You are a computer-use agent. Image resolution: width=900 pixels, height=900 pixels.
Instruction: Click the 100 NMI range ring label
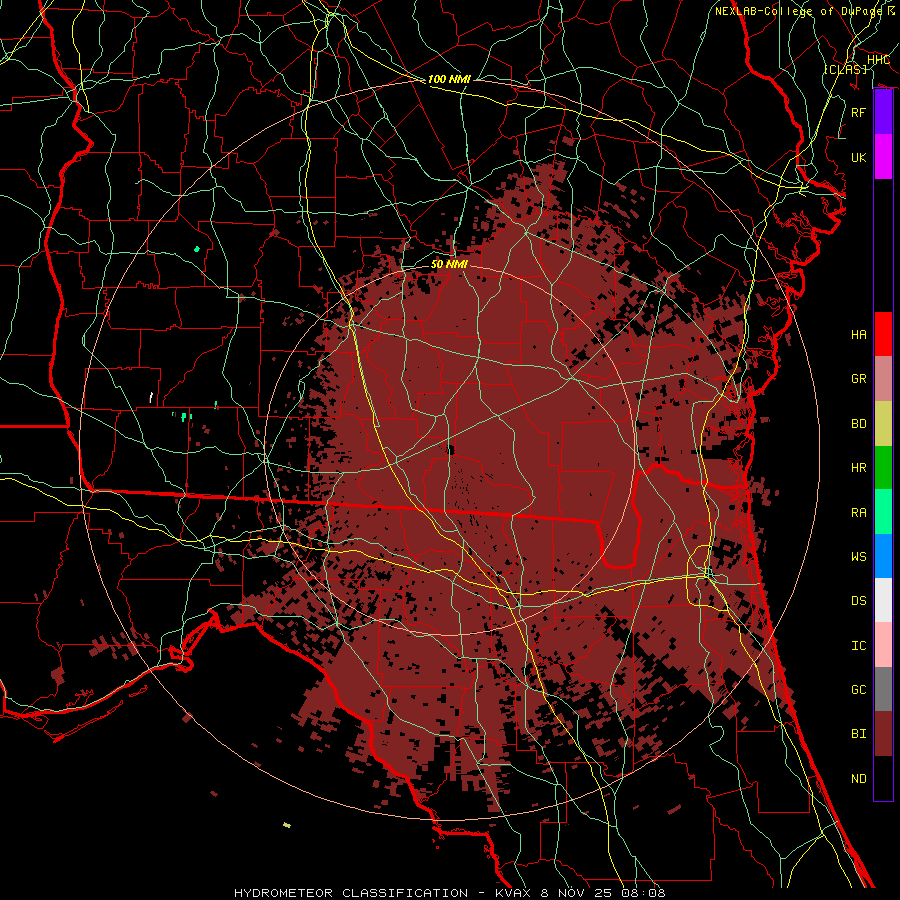point(449,79)
